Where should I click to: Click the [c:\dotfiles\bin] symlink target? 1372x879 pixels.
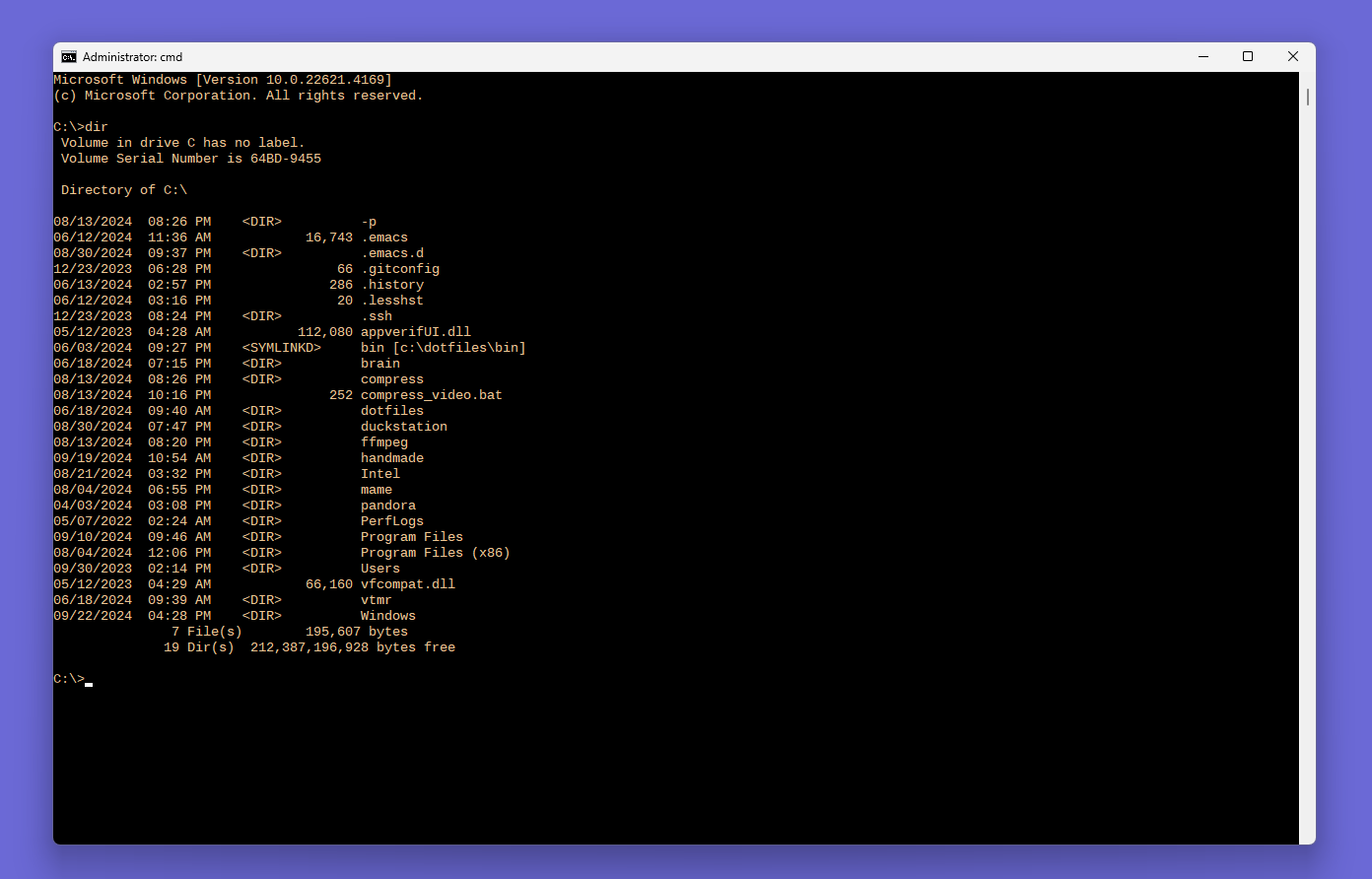pyautogui.click(x=458, y=348)
